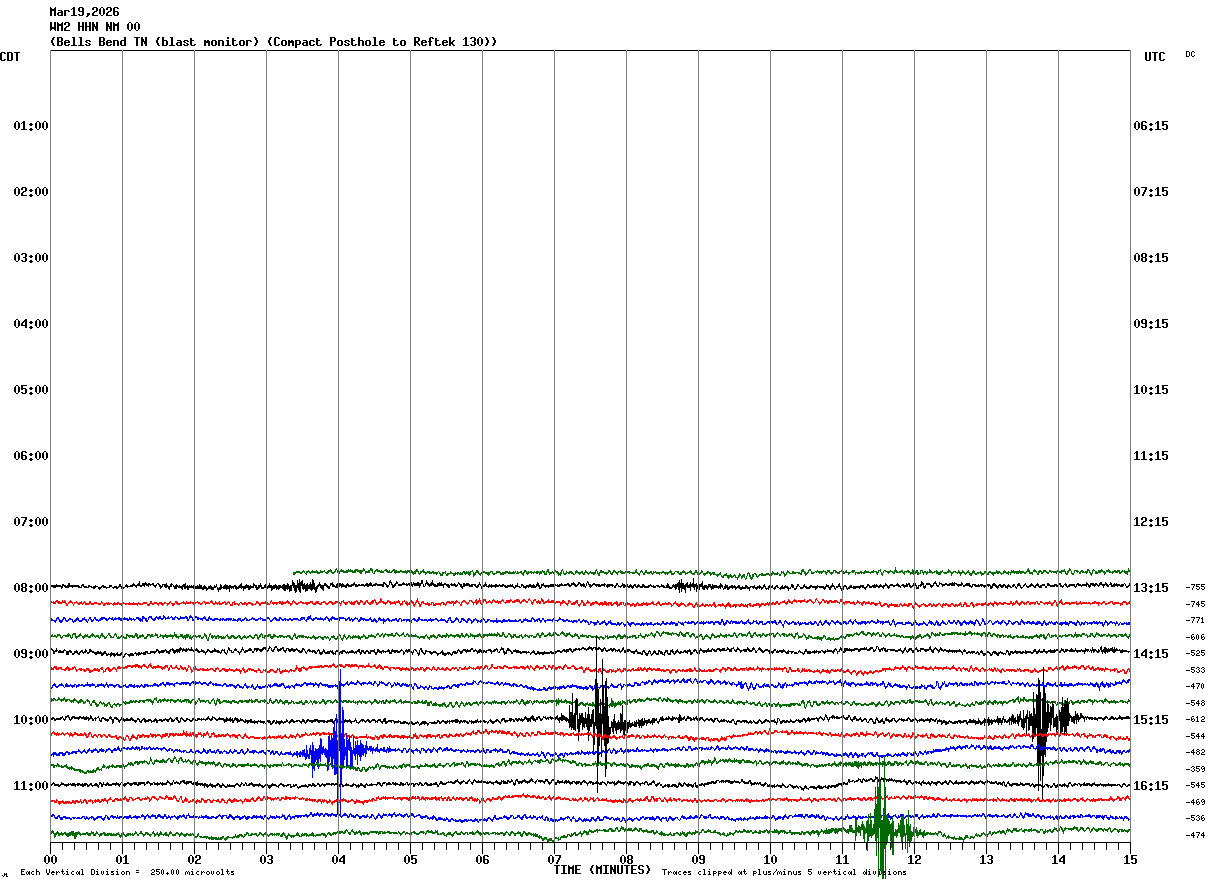
Task: Click the 12:15 UTC time label
Action: click(1151, 522)
